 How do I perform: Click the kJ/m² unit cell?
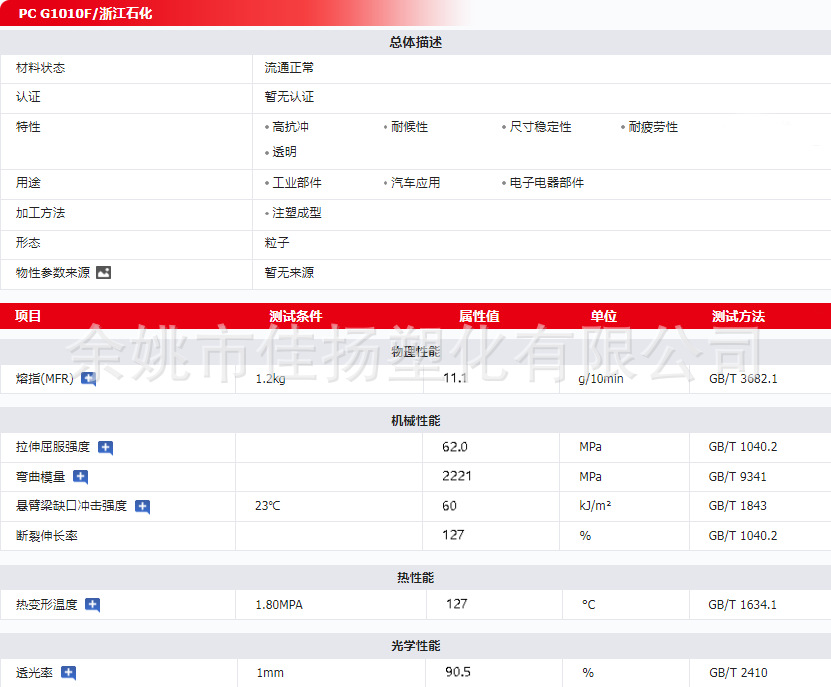pyautogui.click(x=595, y=506)
